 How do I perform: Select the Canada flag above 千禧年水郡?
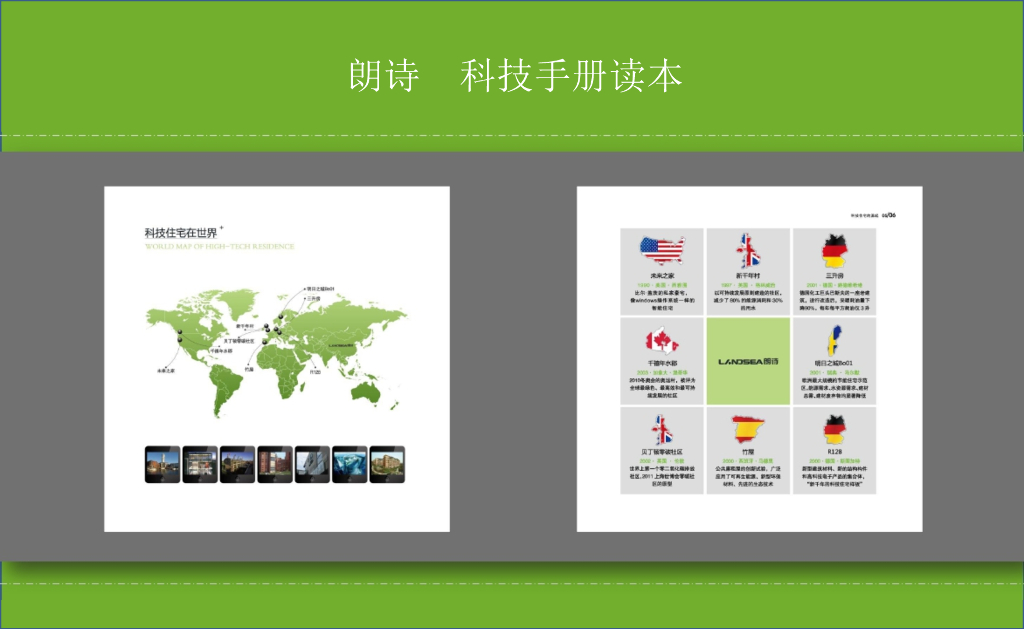point(663,340)
